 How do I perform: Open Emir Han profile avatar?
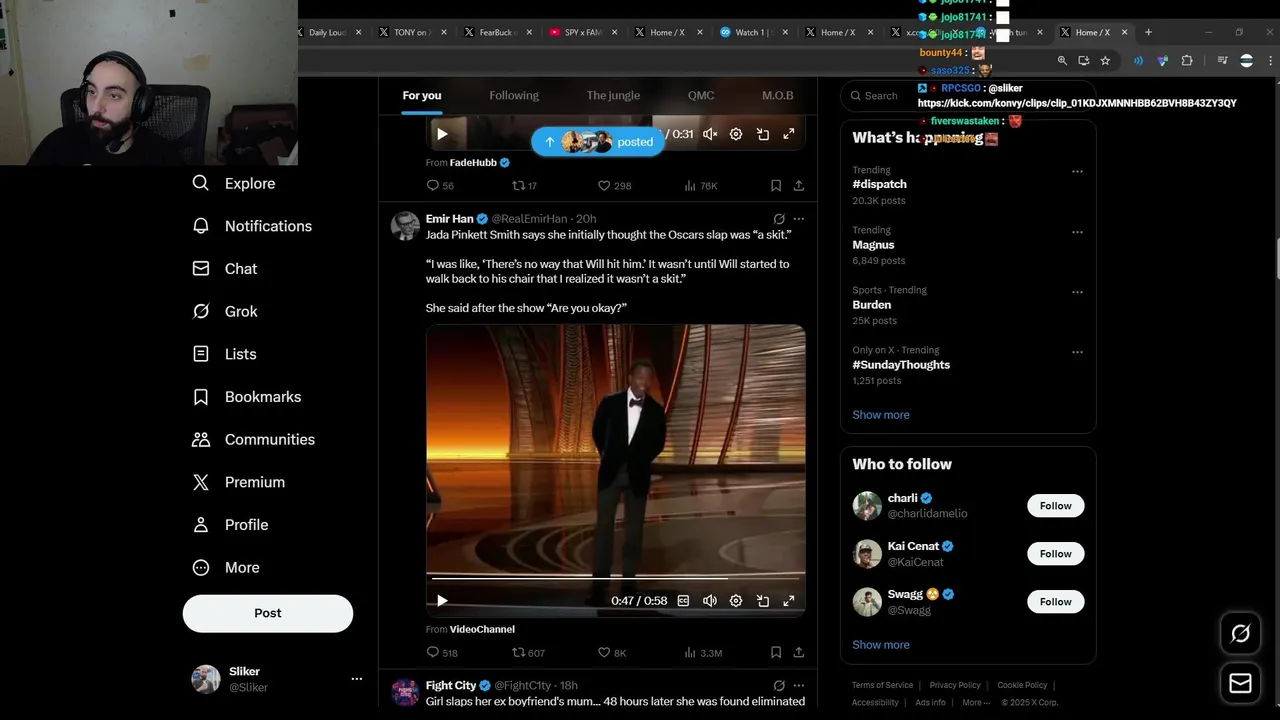(x=405, y=226)
